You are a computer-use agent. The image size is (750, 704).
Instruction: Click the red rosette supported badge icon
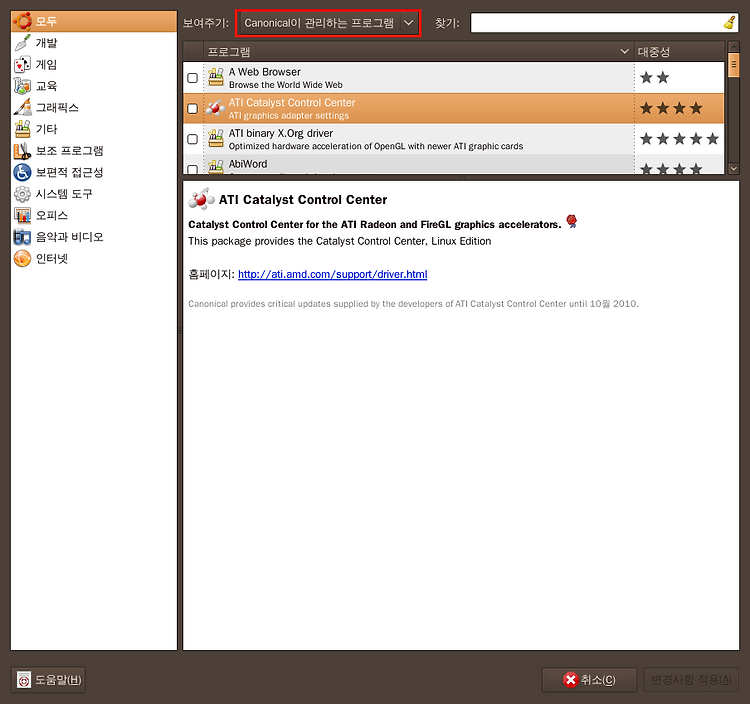tap(572, 221)
